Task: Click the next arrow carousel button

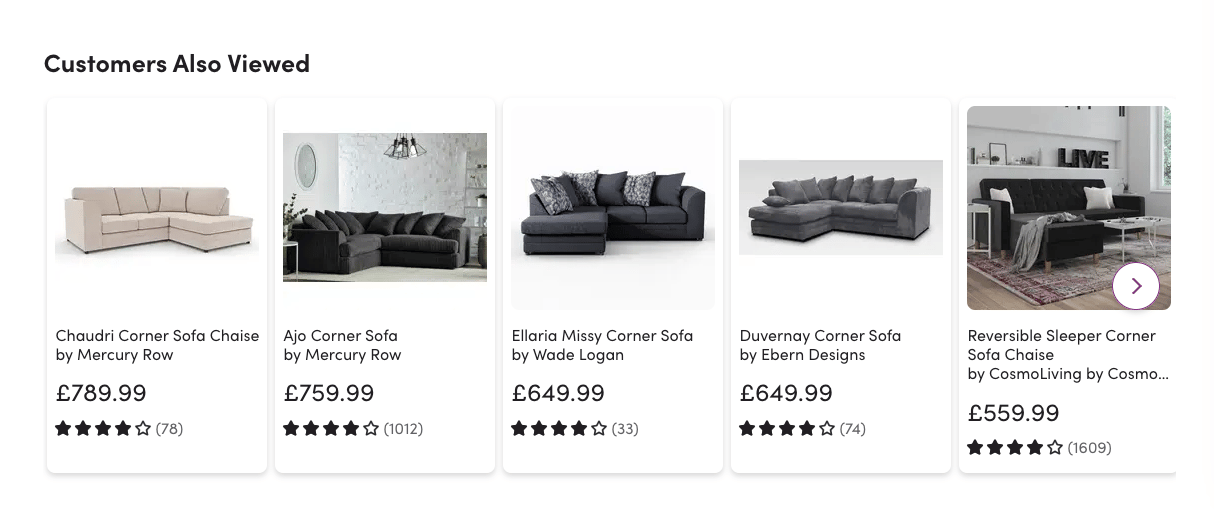Action: [x=1135, y=286]
